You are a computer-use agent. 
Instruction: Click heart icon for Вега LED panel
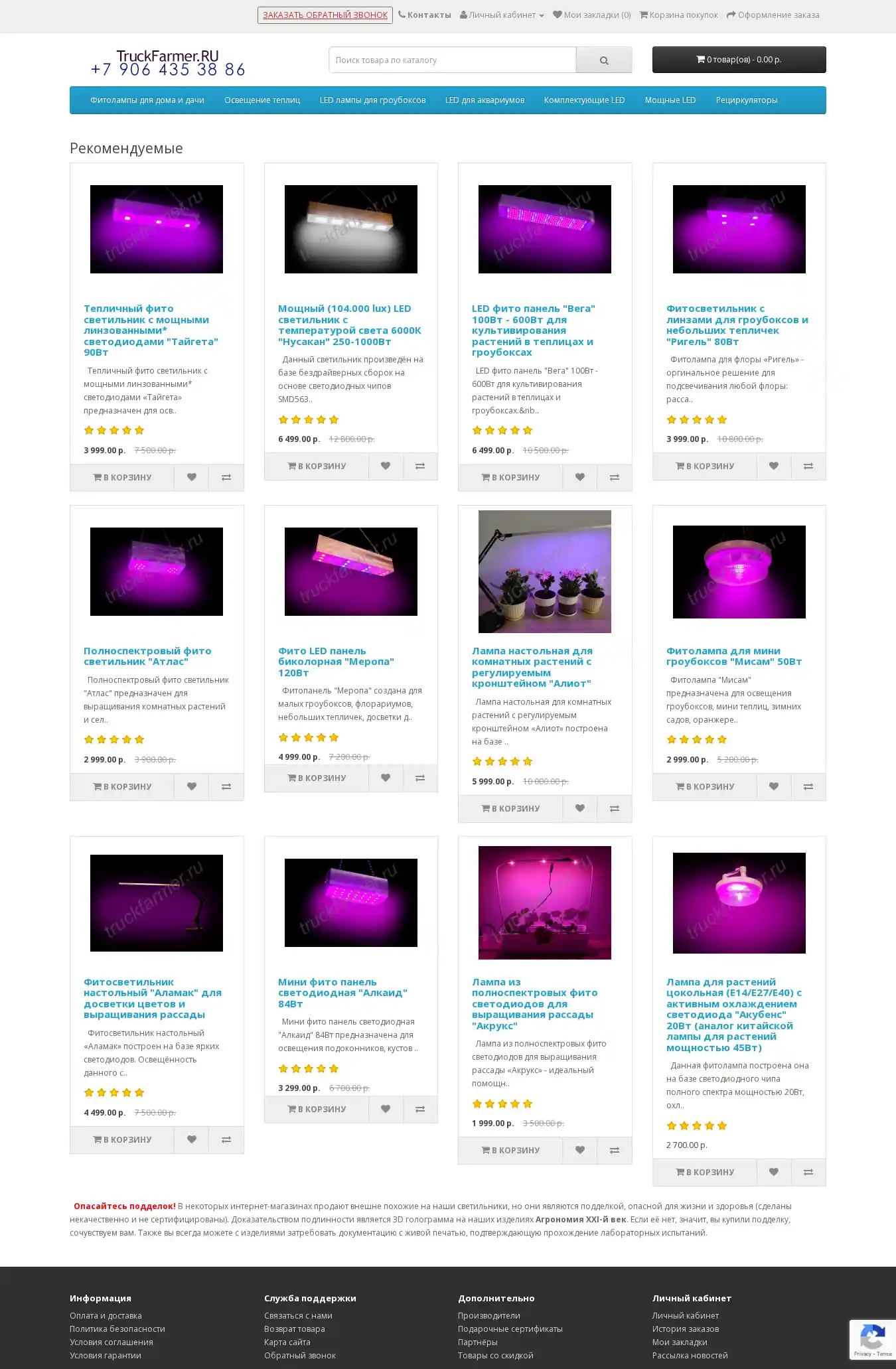[579, 477]
